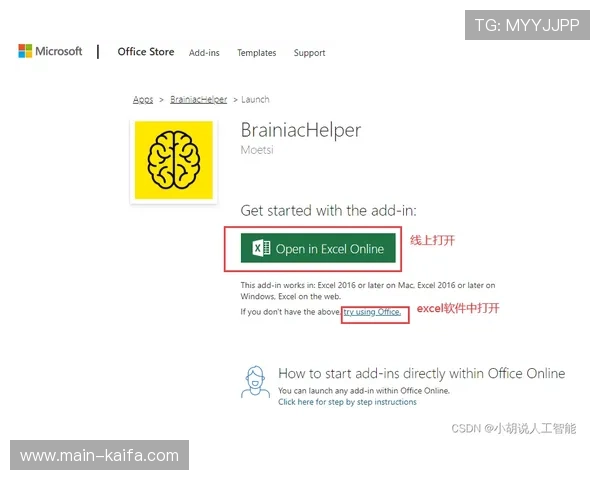
Task: Open the Support page
Action: point(309,53)
